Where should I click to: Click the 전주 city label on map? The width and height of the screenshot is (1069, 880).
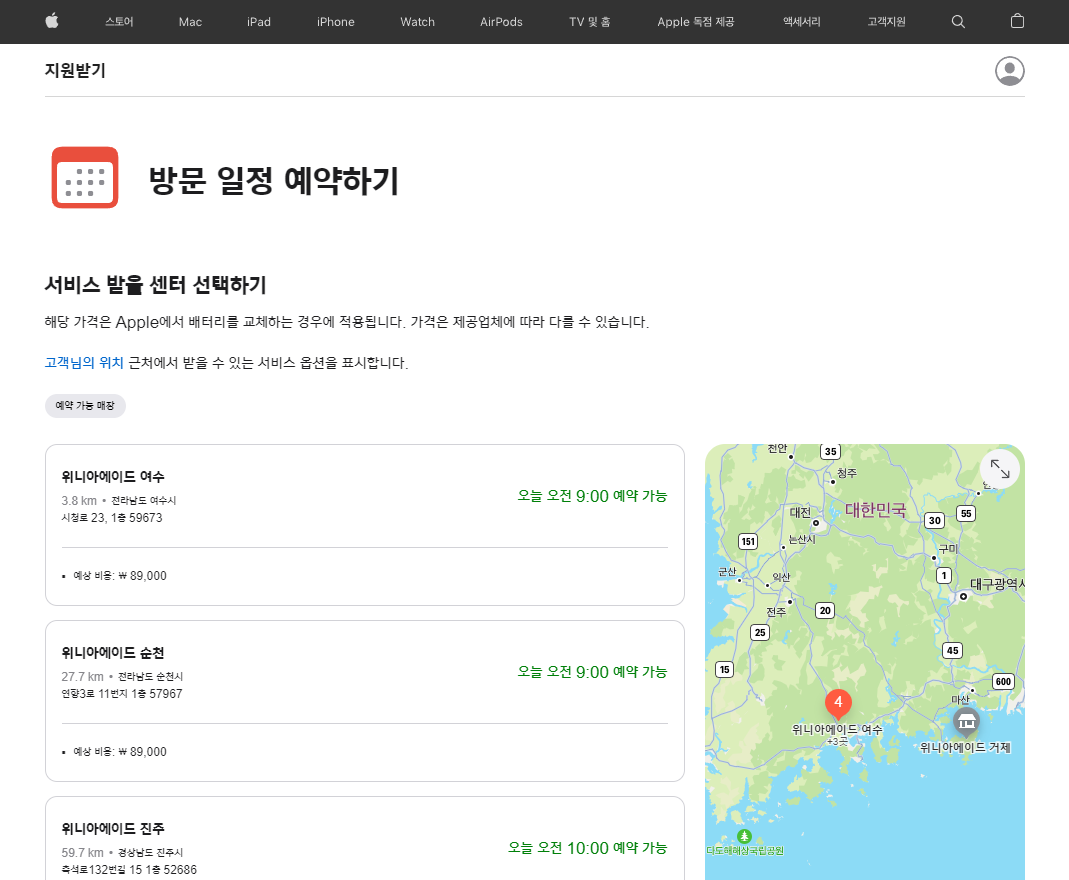pos(776,612)
